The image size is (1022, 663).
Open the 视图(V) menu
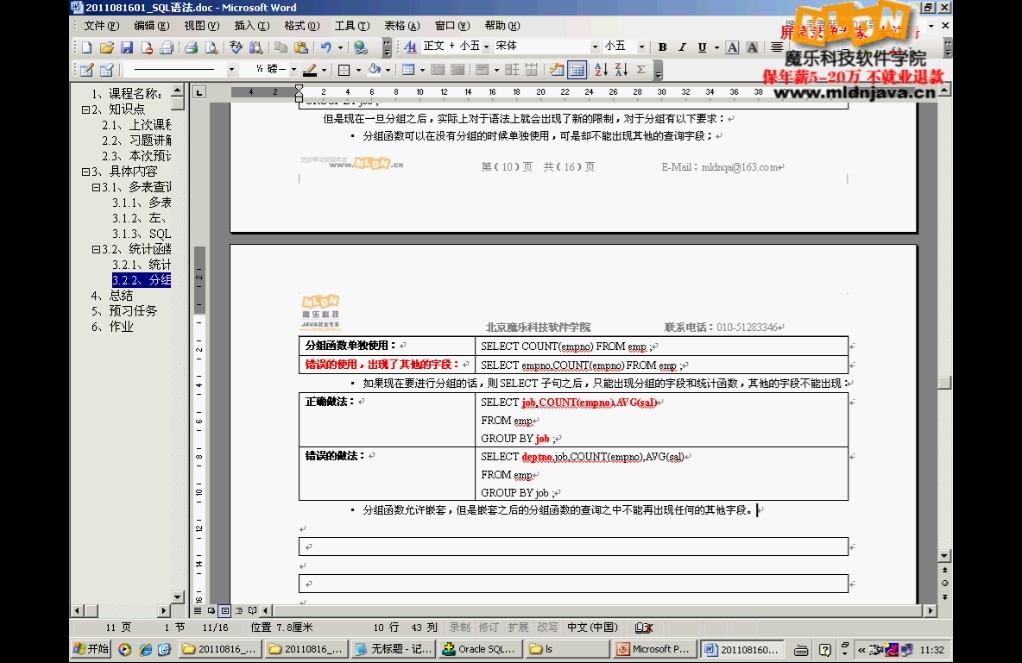(x=201, y=25)
